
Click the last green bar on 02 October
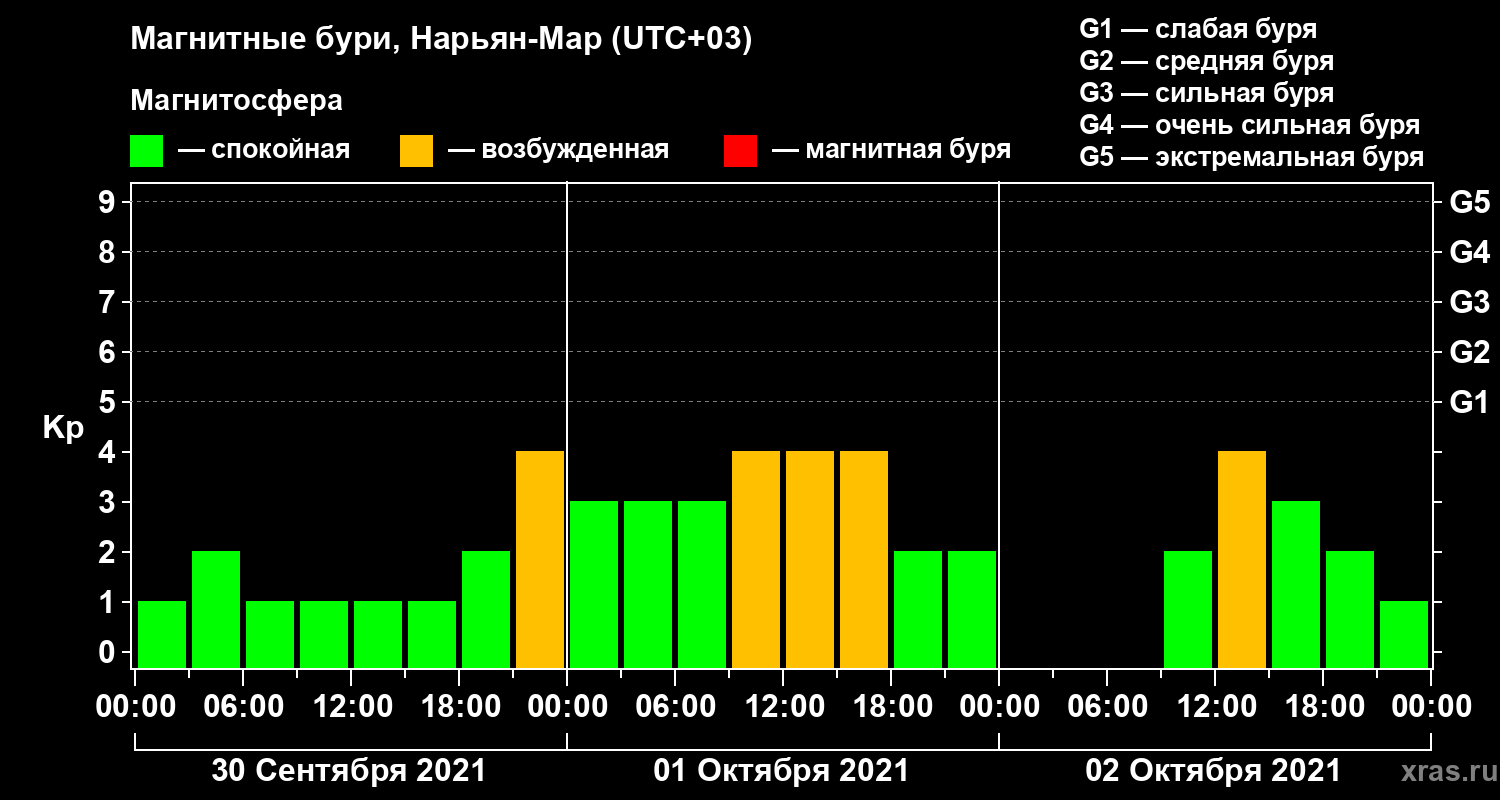point(1404,635)
